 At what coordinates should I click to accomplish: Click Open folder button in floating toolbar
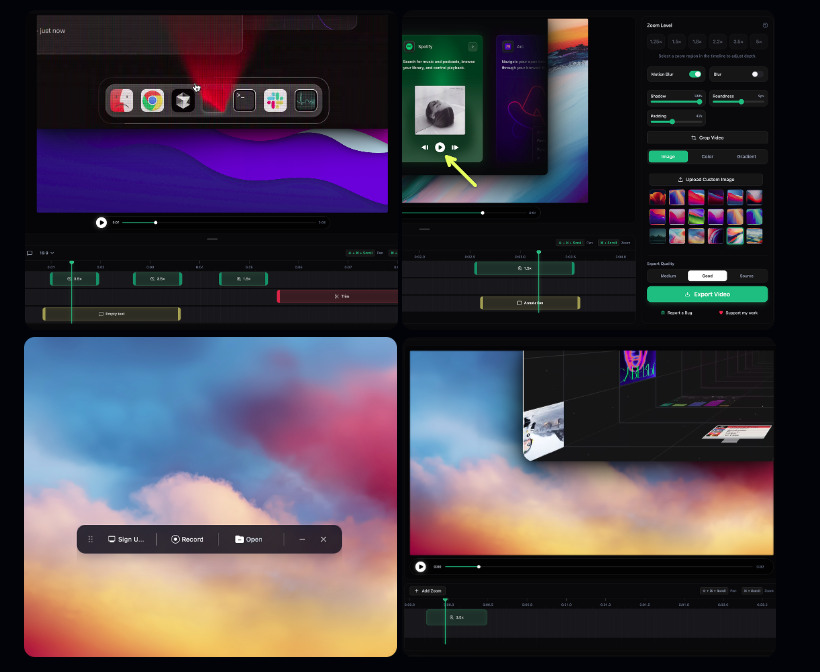(x=249, y=539)
